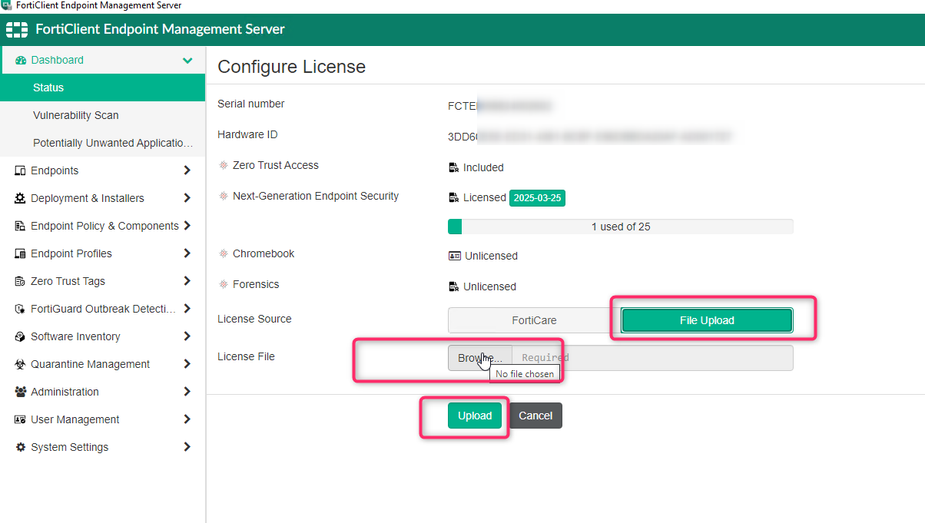Click the Endpoints sidebar icon

[x=20, y=171]
